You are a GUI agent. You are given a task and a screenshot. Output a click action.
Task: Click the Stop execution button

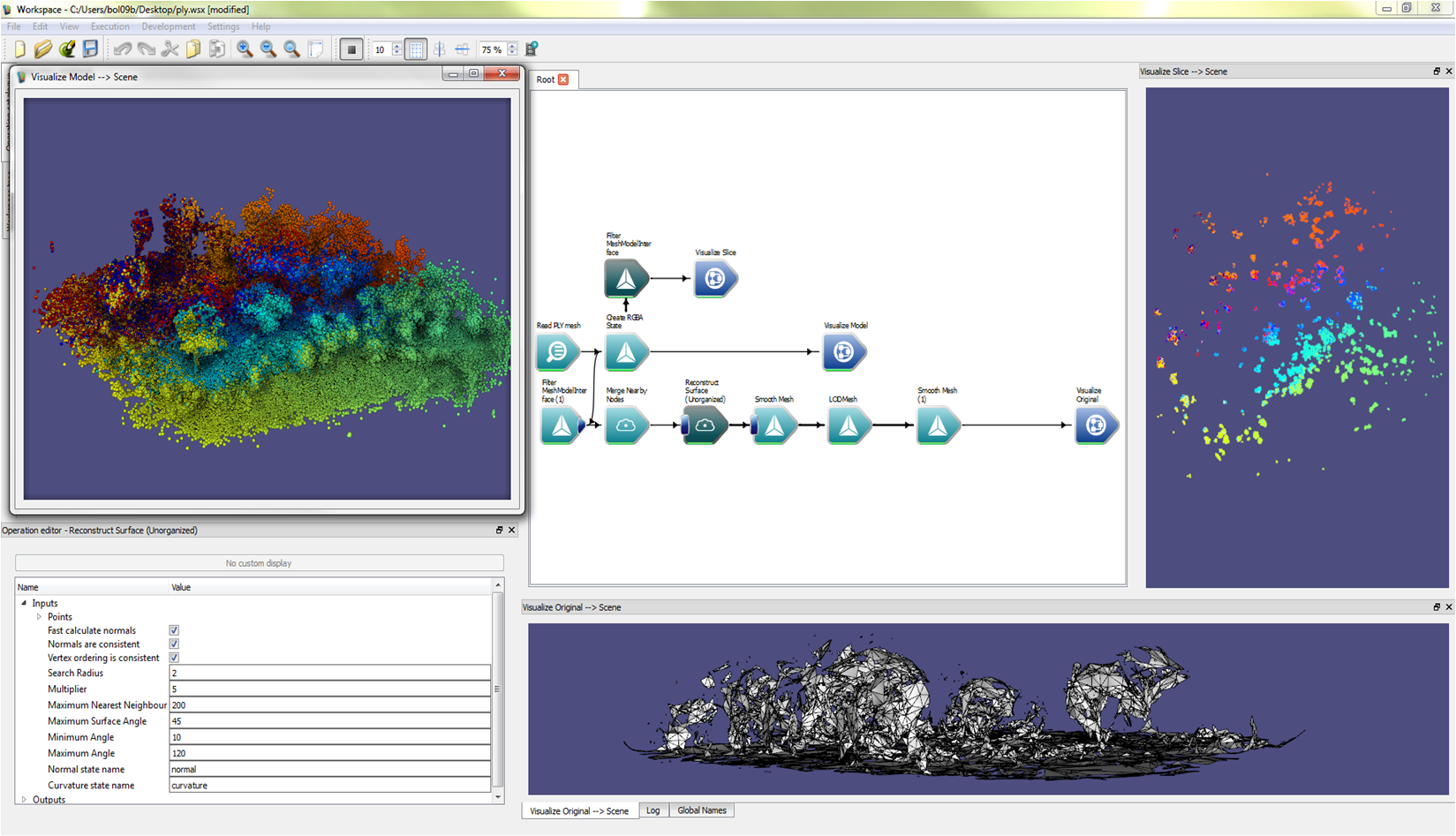(x=351, y=49)
